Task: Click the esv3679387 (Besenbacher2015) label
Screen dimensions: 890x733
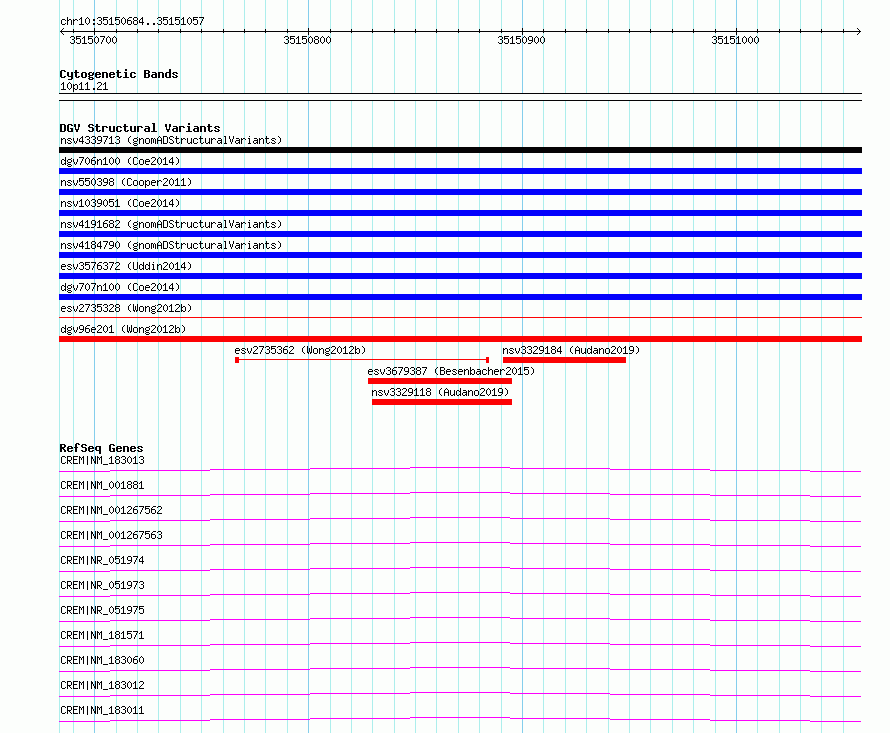Action: (451, 371)
